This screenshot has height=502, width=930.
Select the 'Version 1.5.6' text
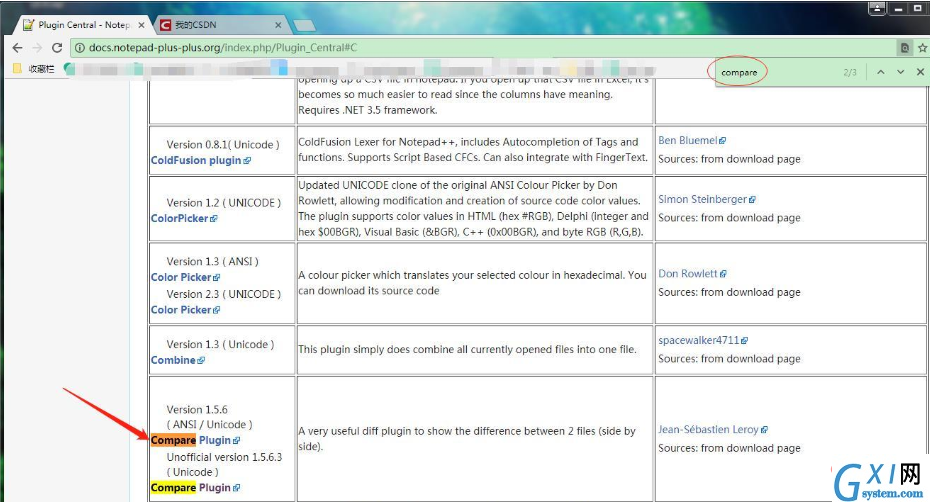[197, 409]
